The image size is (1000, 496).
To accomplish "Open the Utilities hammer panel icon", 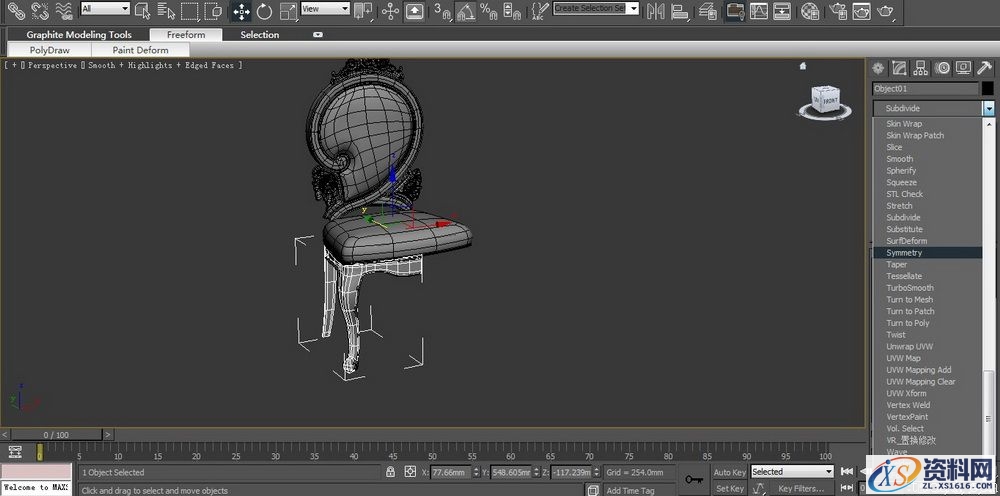I will click(x=983, y=68).
